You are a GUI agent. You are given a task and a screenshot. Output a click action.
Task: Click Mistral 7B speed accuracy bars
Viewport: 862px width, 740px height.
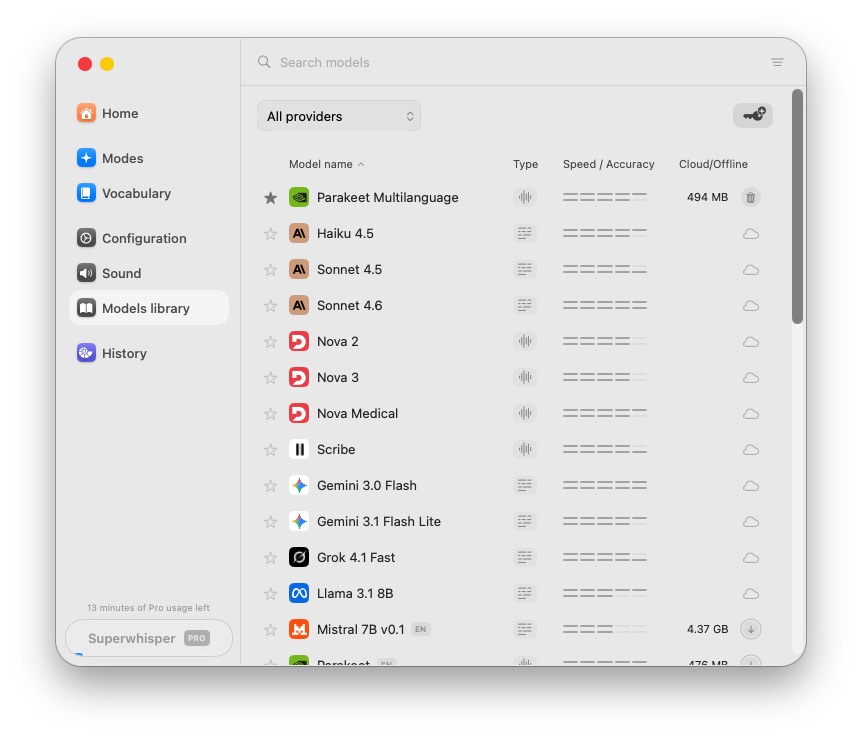coord(605,629)
